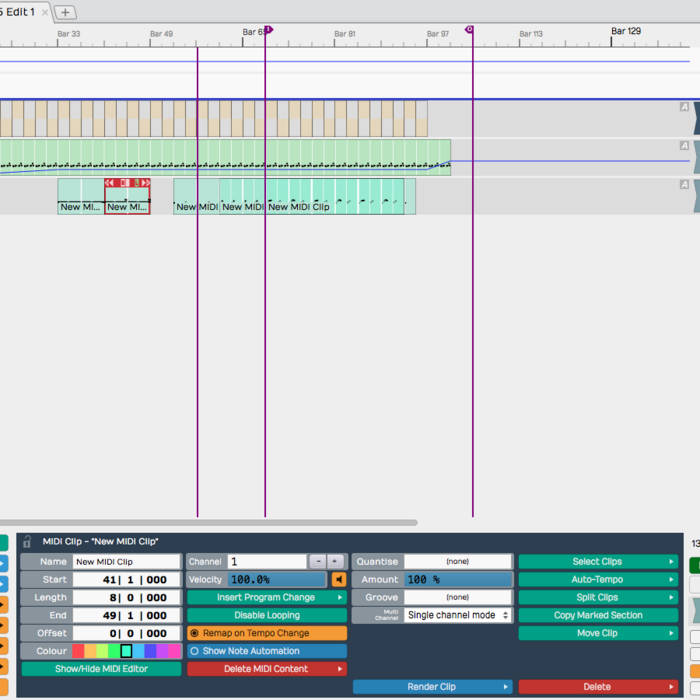Toggle Disable Looping for the clip
Image resolution: width=700 pixels, height=700 pixels.
coord(266,615)
